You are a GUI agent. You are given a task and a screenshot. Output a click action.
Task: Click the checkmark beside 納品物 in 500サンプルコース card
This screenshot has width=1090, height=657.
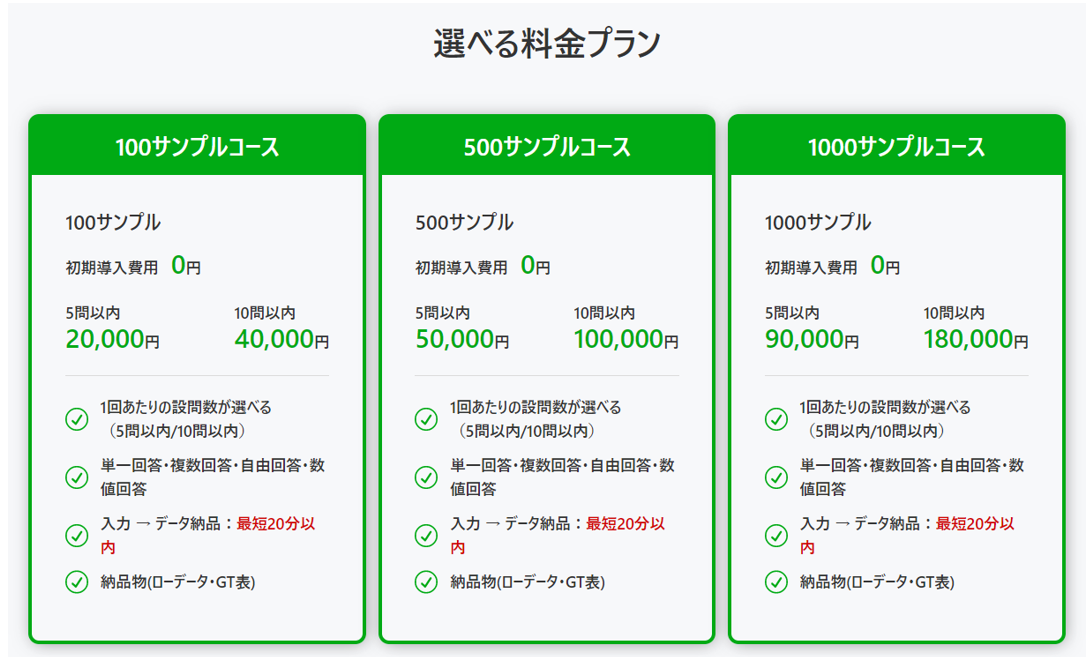click(x=426, y=581)
